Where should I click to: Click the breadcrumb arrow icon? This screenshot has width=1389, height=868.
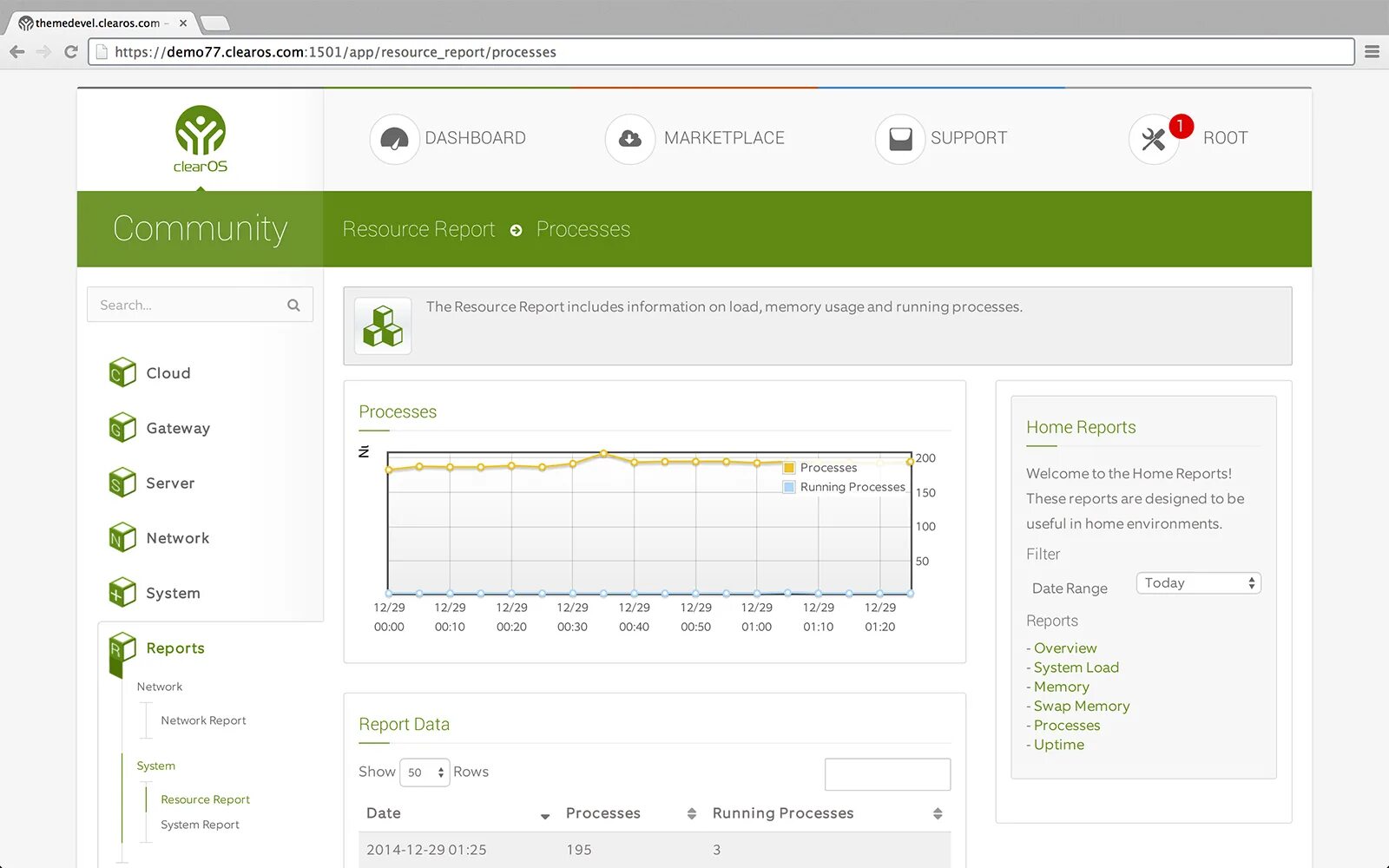point(517,230)
